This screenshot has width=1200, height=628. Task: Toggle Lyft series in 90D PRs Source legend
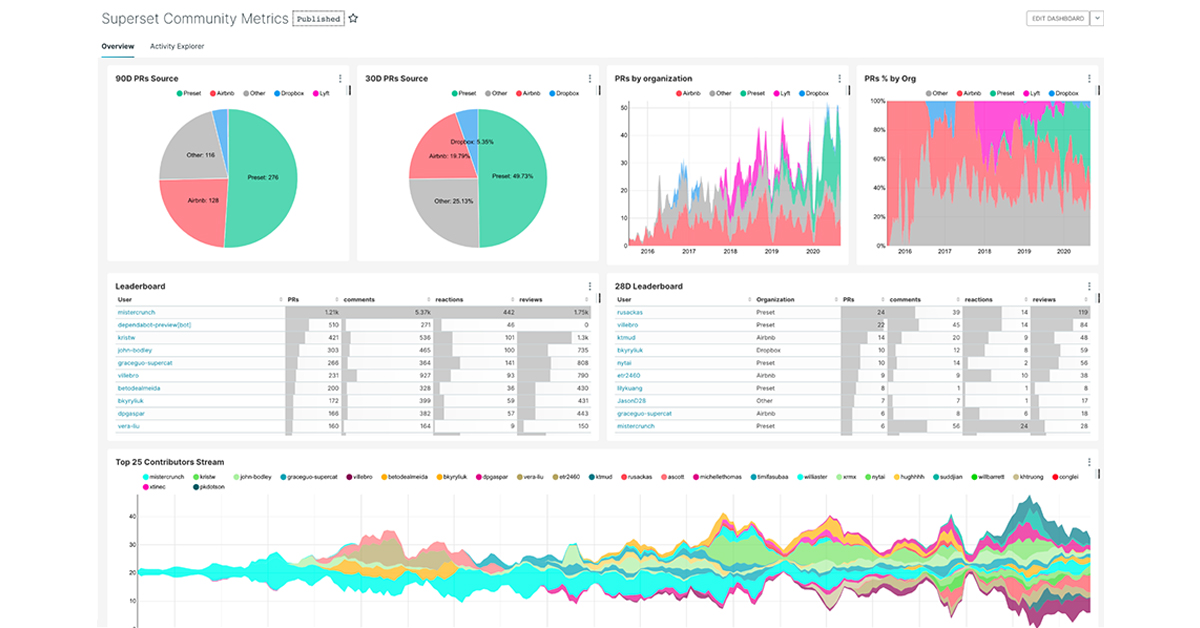[x=321, y=93]
